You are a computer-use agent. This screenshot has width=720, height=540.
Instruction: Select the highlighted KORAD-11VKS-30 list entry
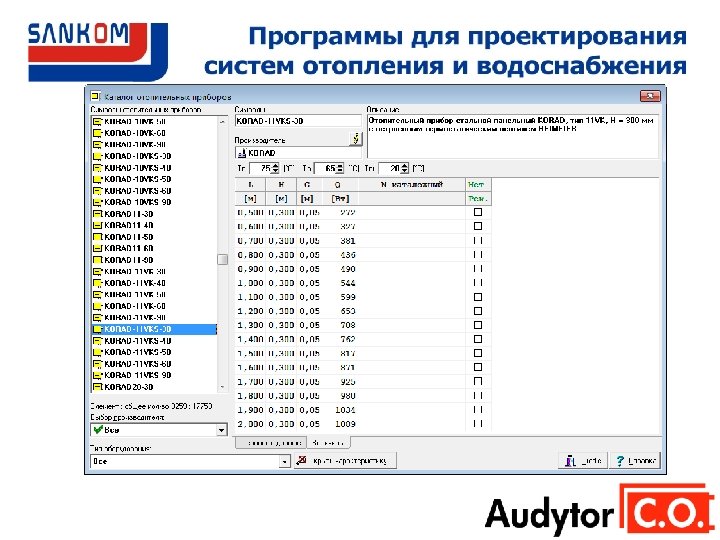point(154,329)
